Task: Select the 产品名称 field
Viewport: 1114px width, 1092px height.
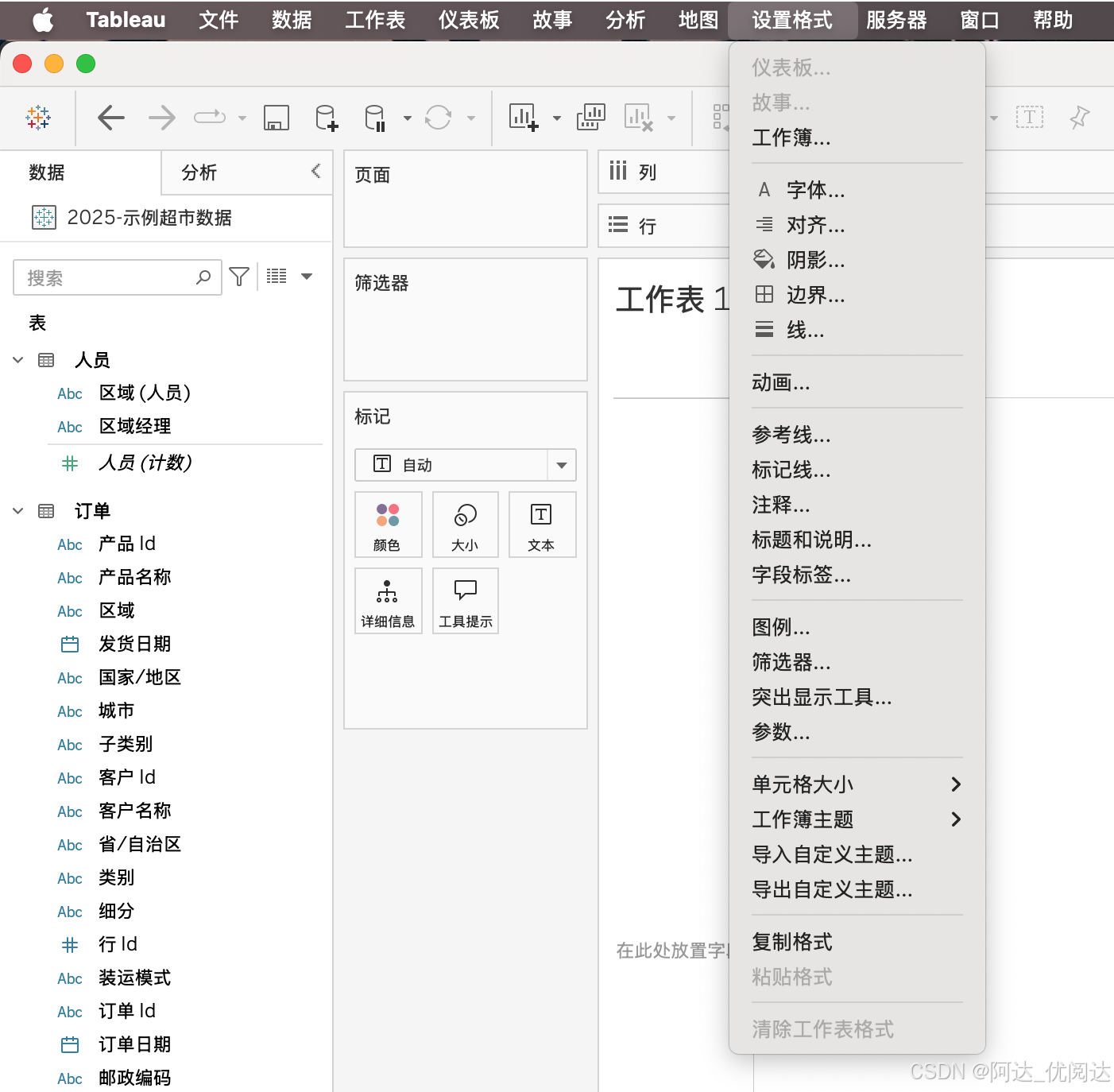Action: click(x=134, y=577)
